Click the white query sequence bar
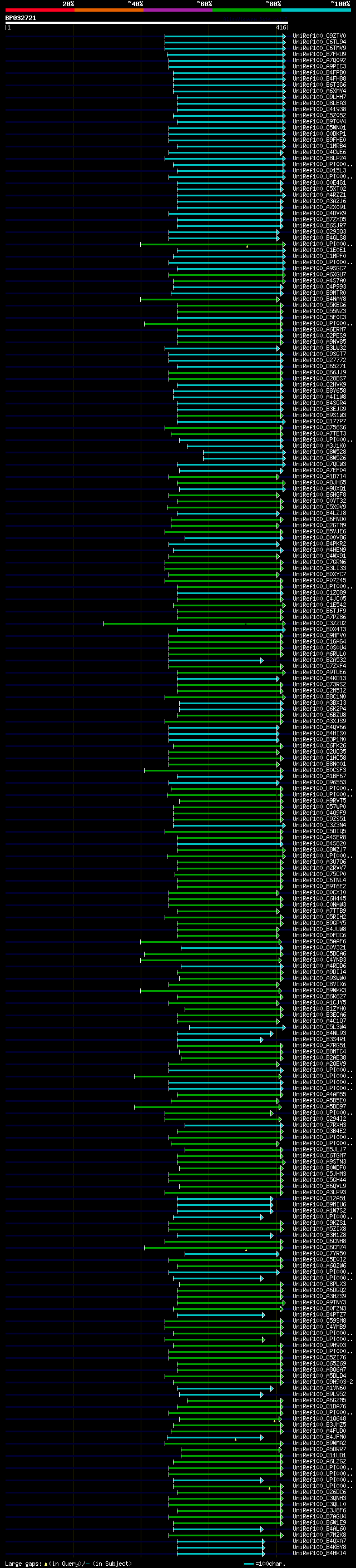The height and width of the screenshot is (1568, 356). [147, 23]
